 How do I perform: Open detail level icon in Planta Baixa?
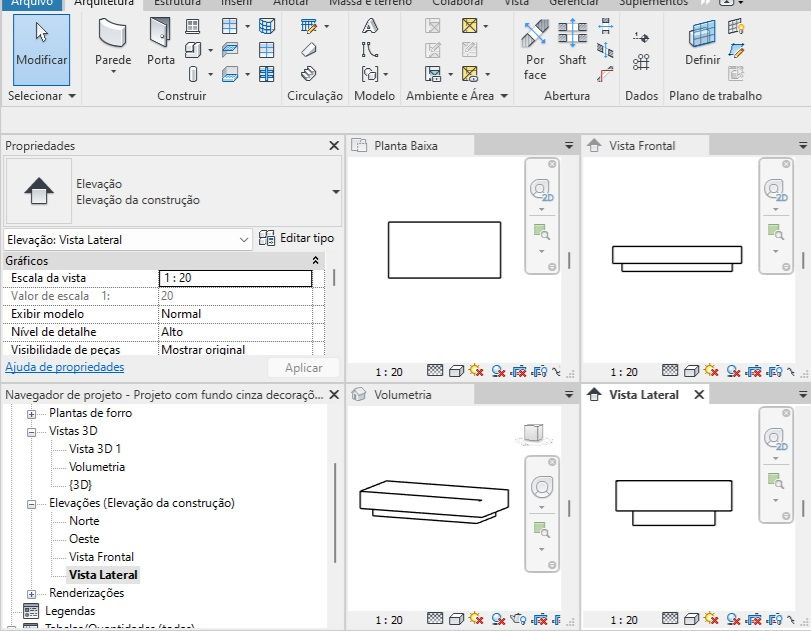click(x=435, y=370)
